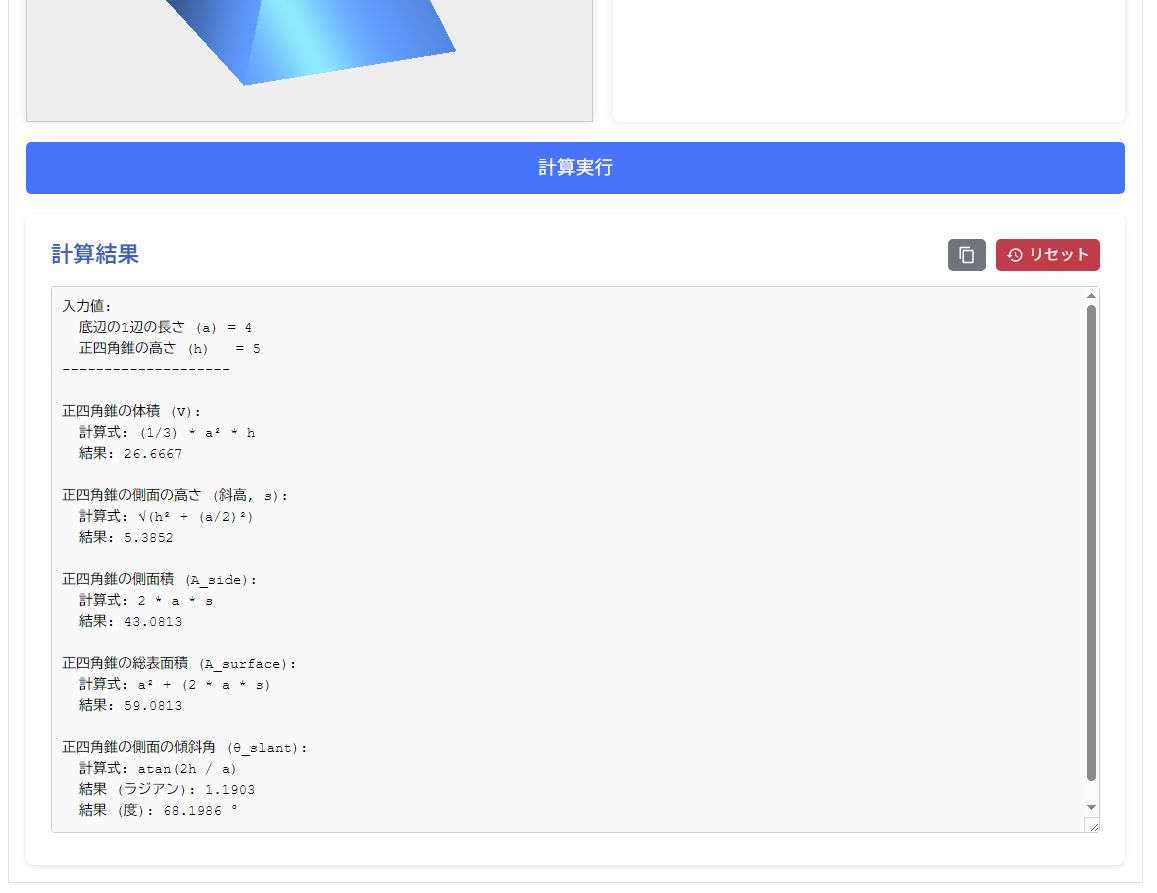This screenshot has width=1157, height=893.
Task: Click the results scrollbar down arrow
Action: pyautogui.click(x=1091, y=807)
